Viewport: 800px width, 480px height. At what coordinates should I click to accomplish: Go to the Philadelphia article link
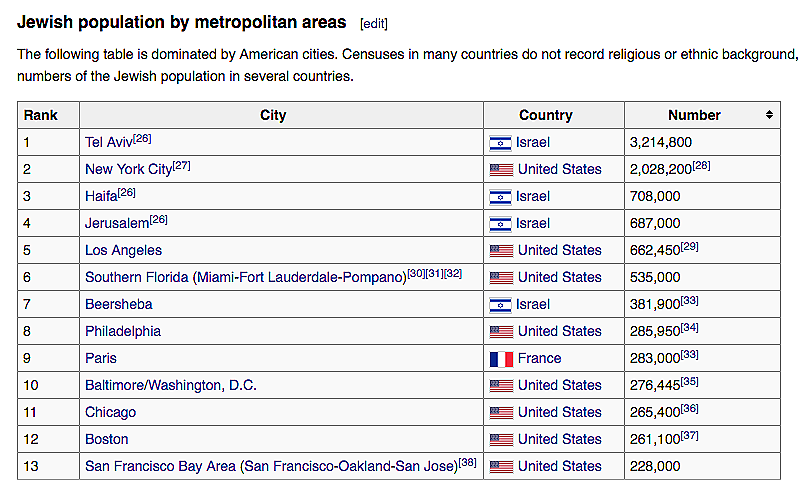(x=122, y=332)
